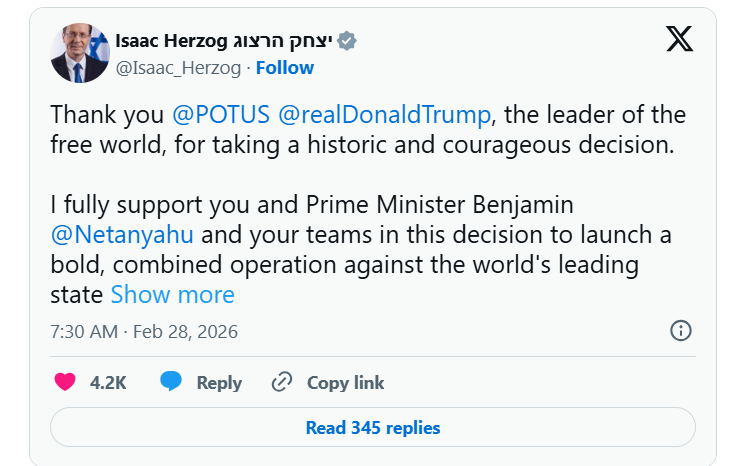The height and width of the screenshot is (466, 745).
Task: Open the X logo link
Action: (679, 39)
